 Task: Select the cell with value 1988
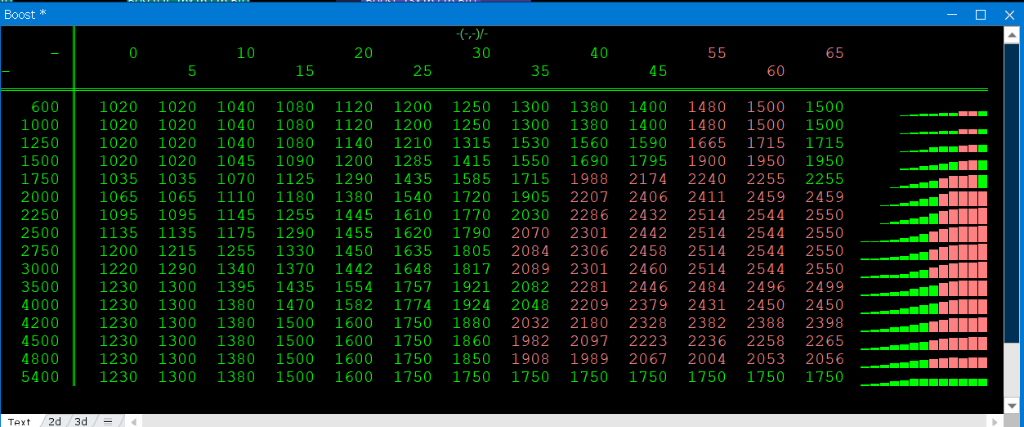(588, 179)
